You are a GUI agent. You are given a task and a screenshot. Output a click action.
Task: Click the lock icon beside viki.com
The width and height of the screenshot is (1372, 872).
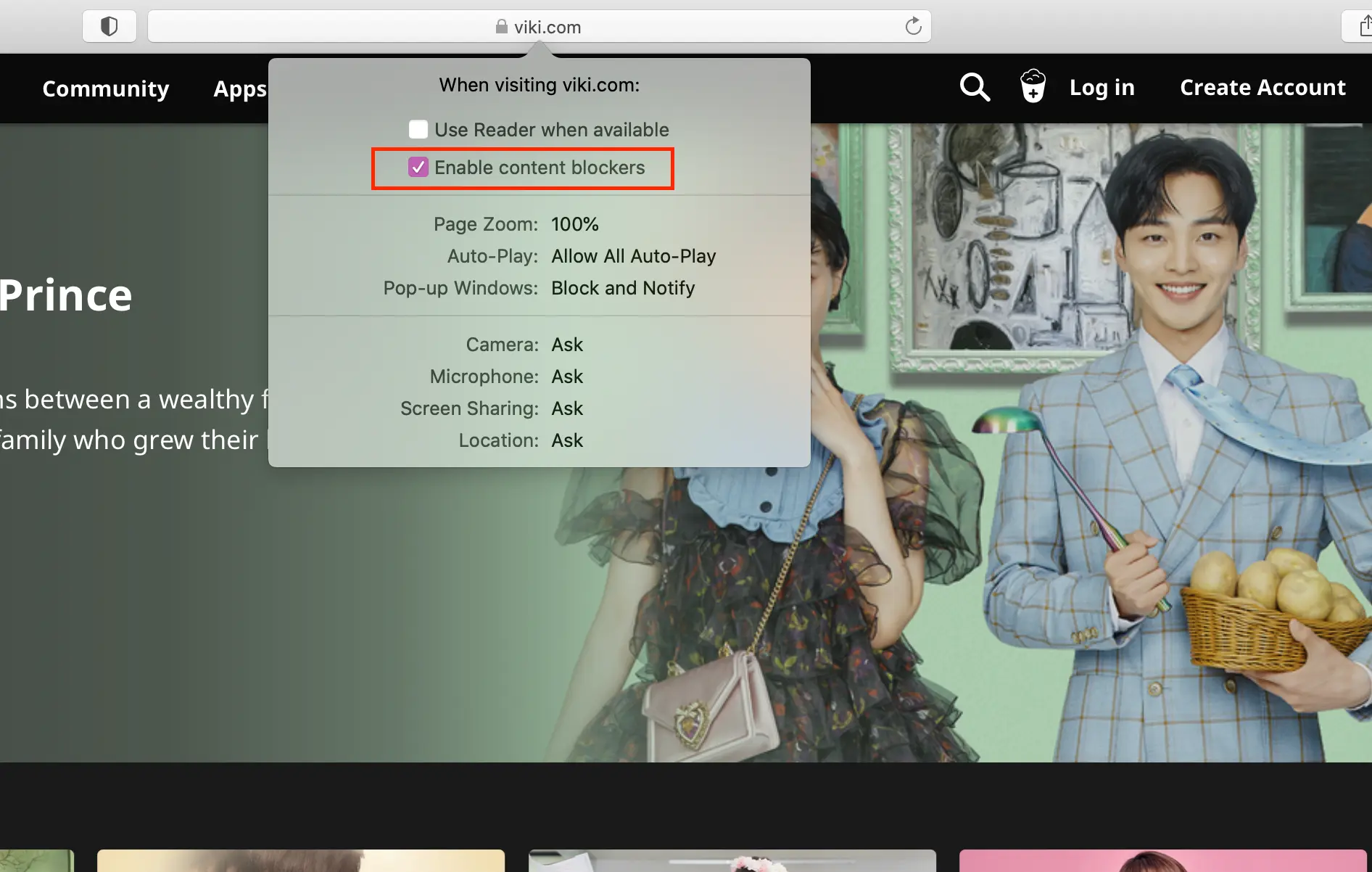[501, 27]
